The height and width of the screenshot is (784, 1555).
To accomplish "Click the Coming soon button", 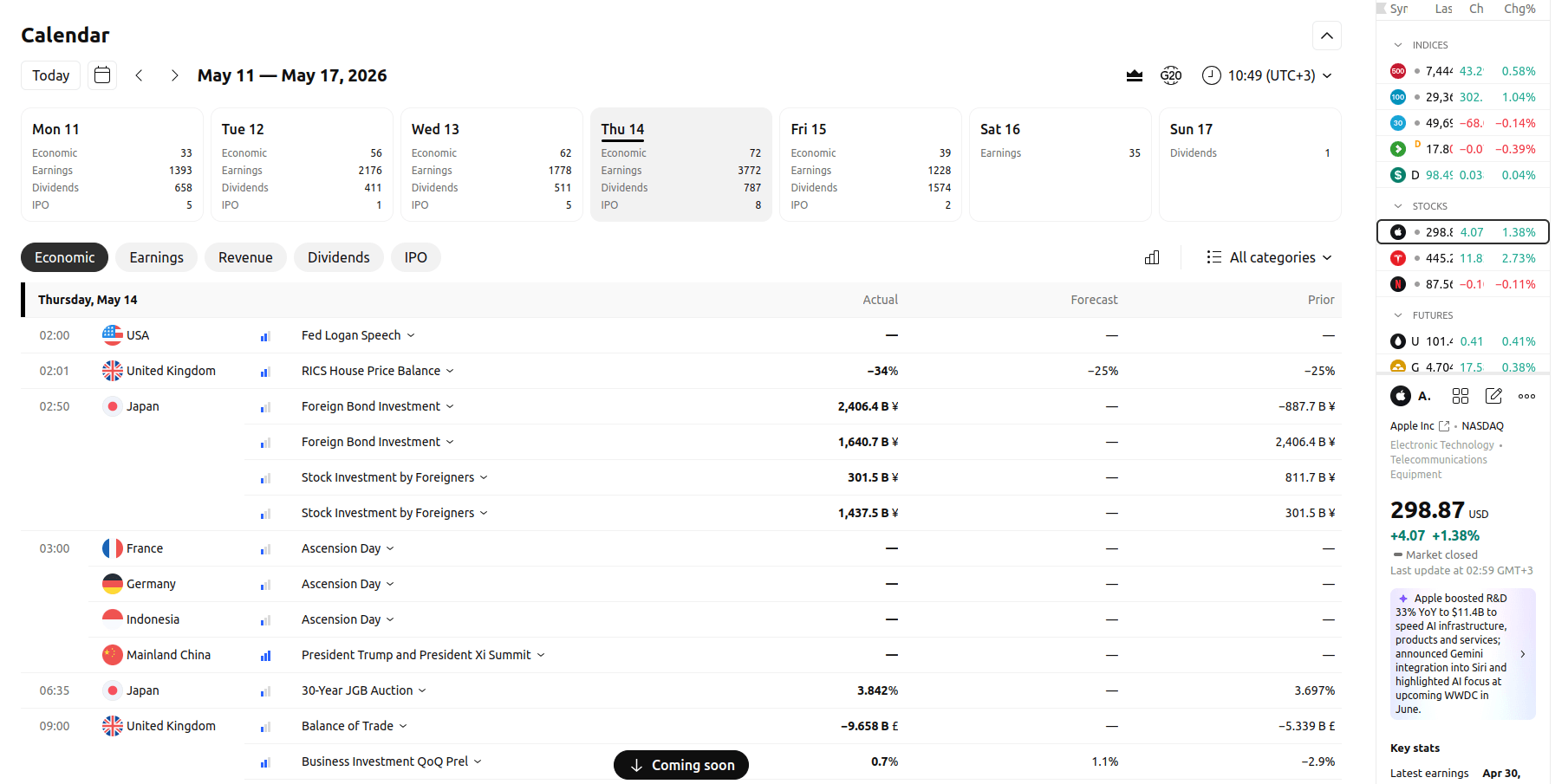I will (681, 765).
